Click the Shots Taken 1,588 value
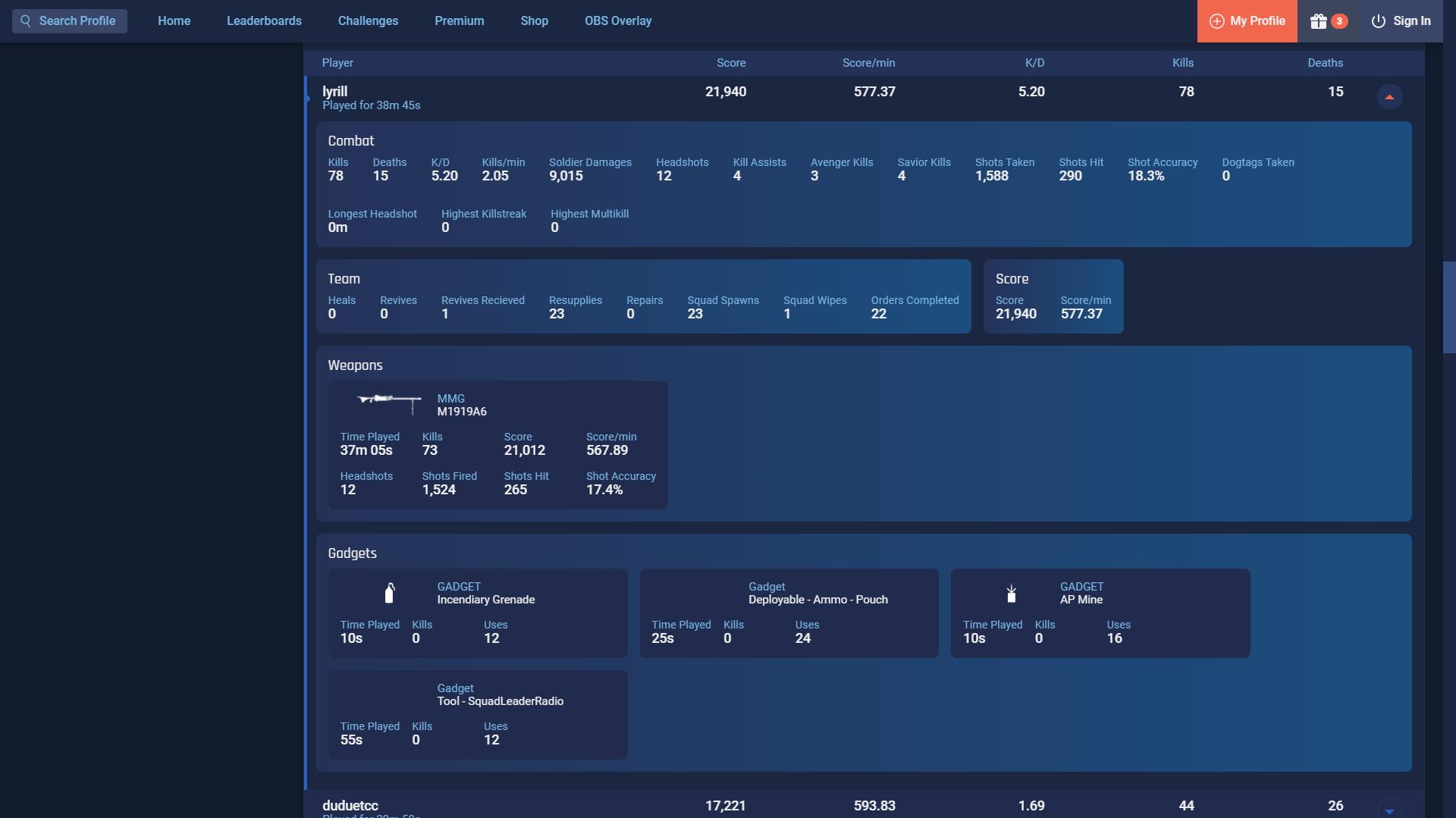Screen dimensions: 1456x818 pos(992,176)
